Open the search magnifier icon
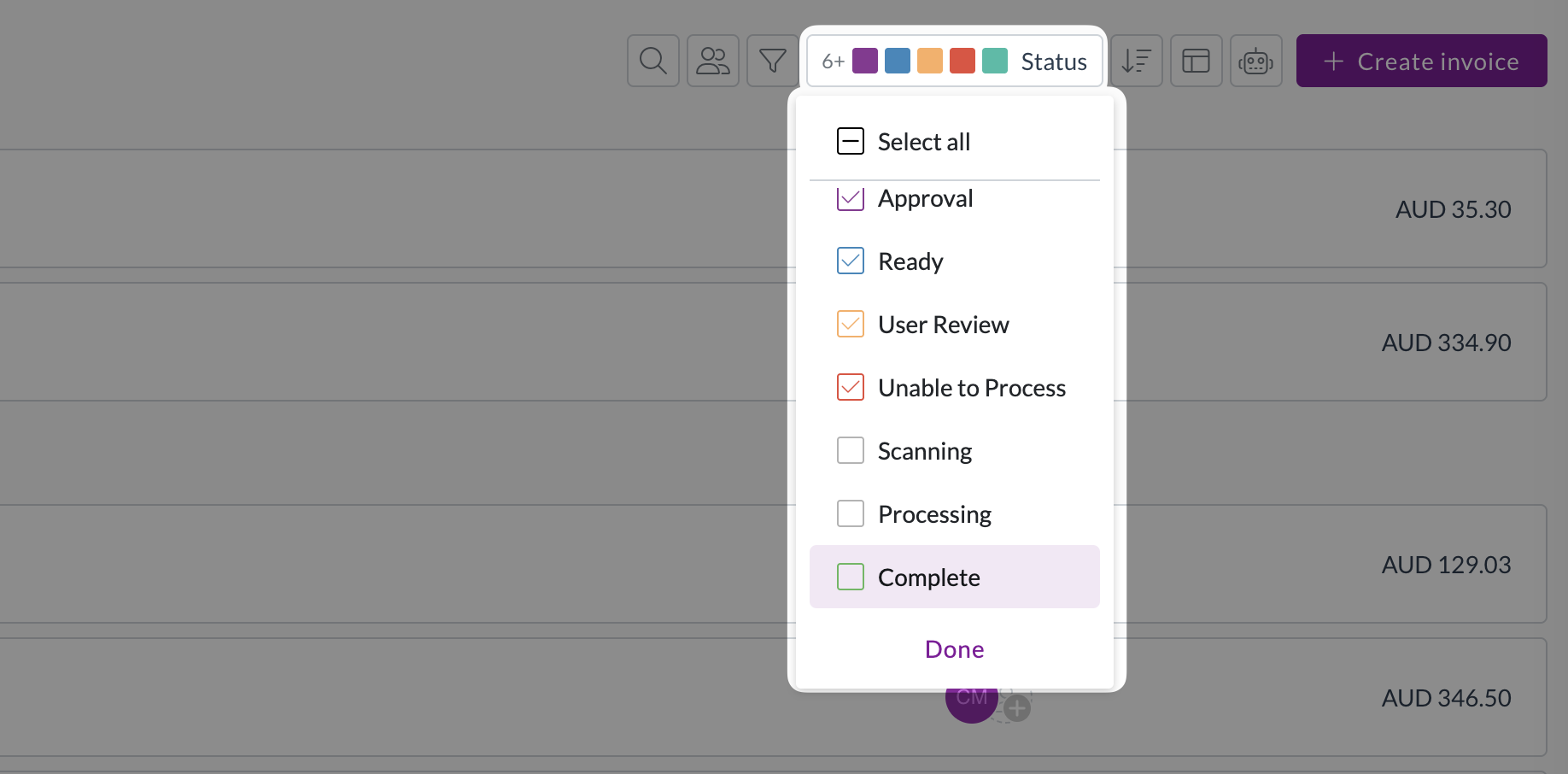The width and height of the screenshot is (1568, 774). coord(653,61)
